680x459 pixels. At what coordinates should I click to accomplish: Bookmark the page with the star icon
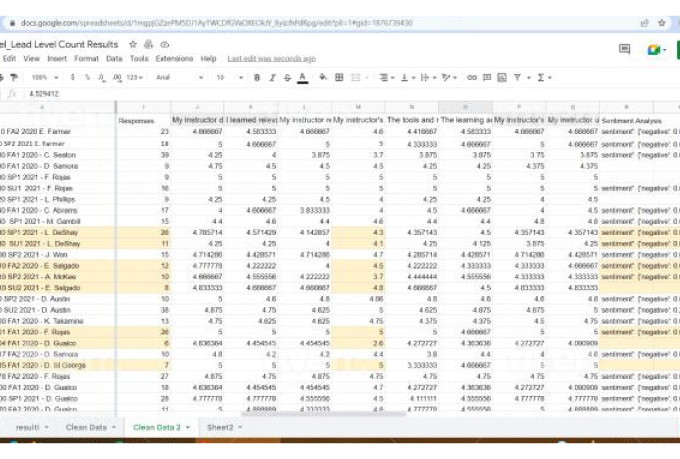[662, 23]
